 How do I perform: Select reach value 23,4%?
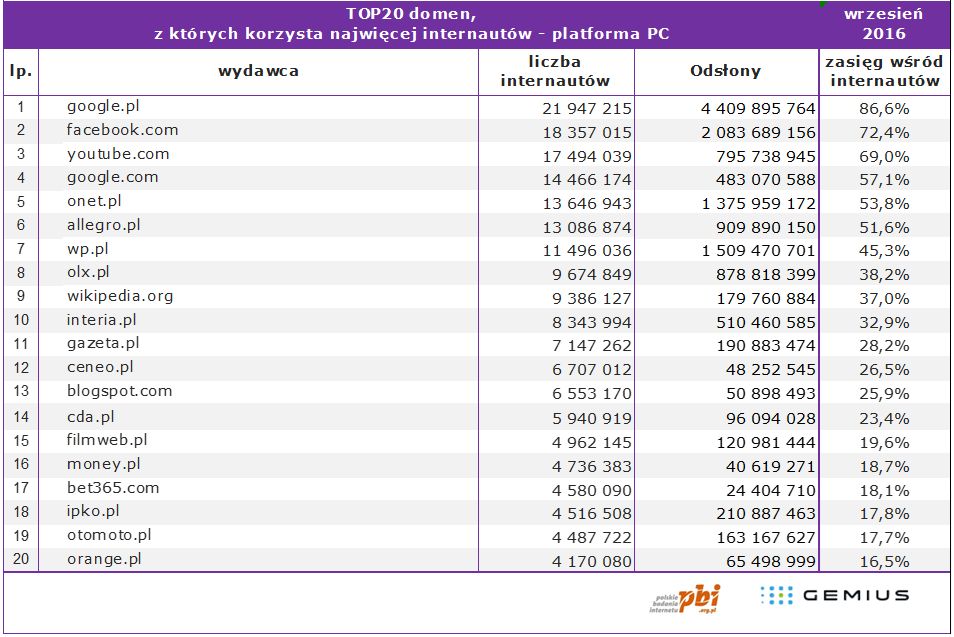885,419
